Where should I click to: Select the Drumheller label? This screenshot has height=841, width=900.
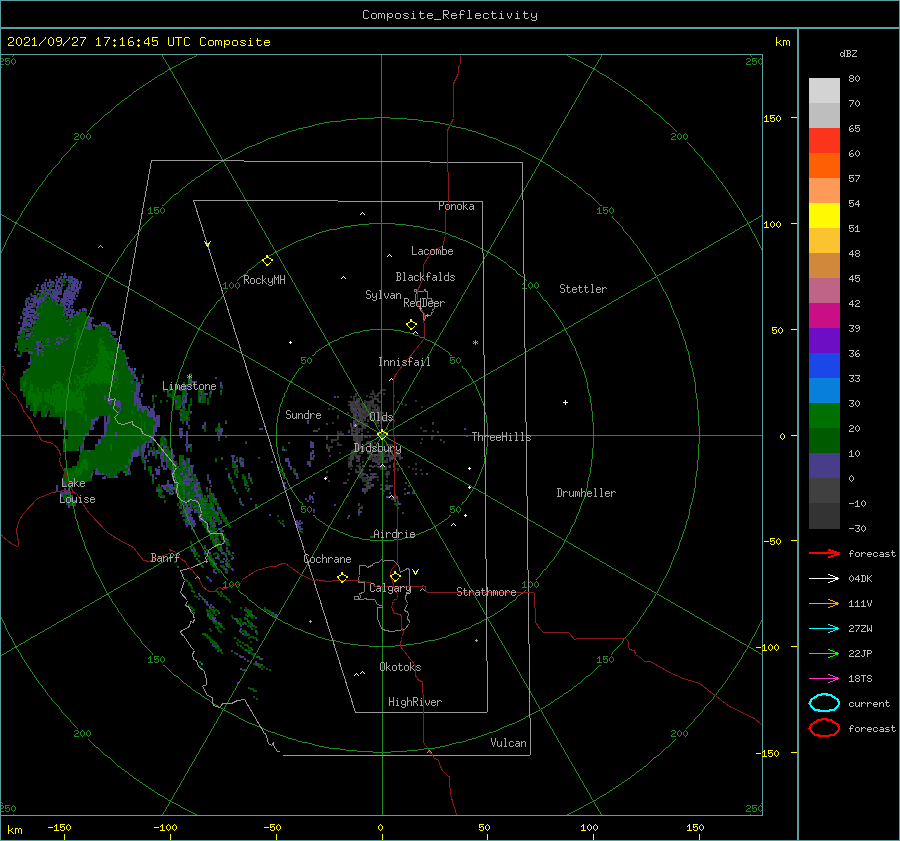coord(586,493)
